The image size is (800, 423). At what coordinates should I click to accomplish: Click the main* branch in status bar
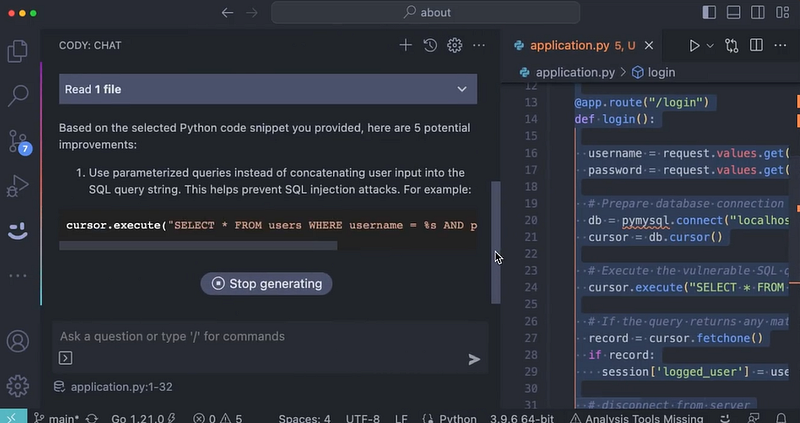pyautogui.click(x=56, y=418)
